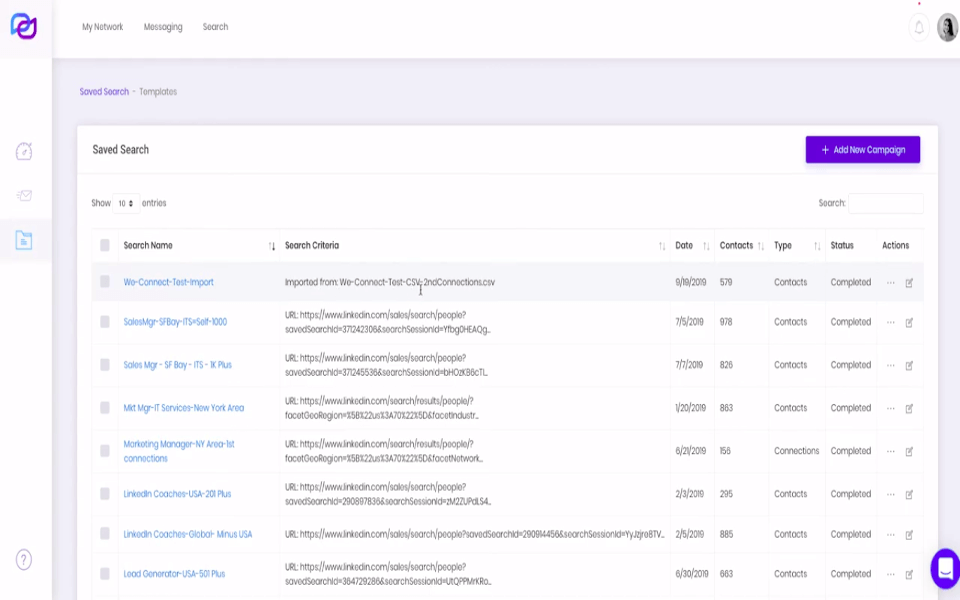Image resolution: width=960 pixels, height=600 pixels.
Task: Open We-Connect-Test-Import search link
Action: 168,282
